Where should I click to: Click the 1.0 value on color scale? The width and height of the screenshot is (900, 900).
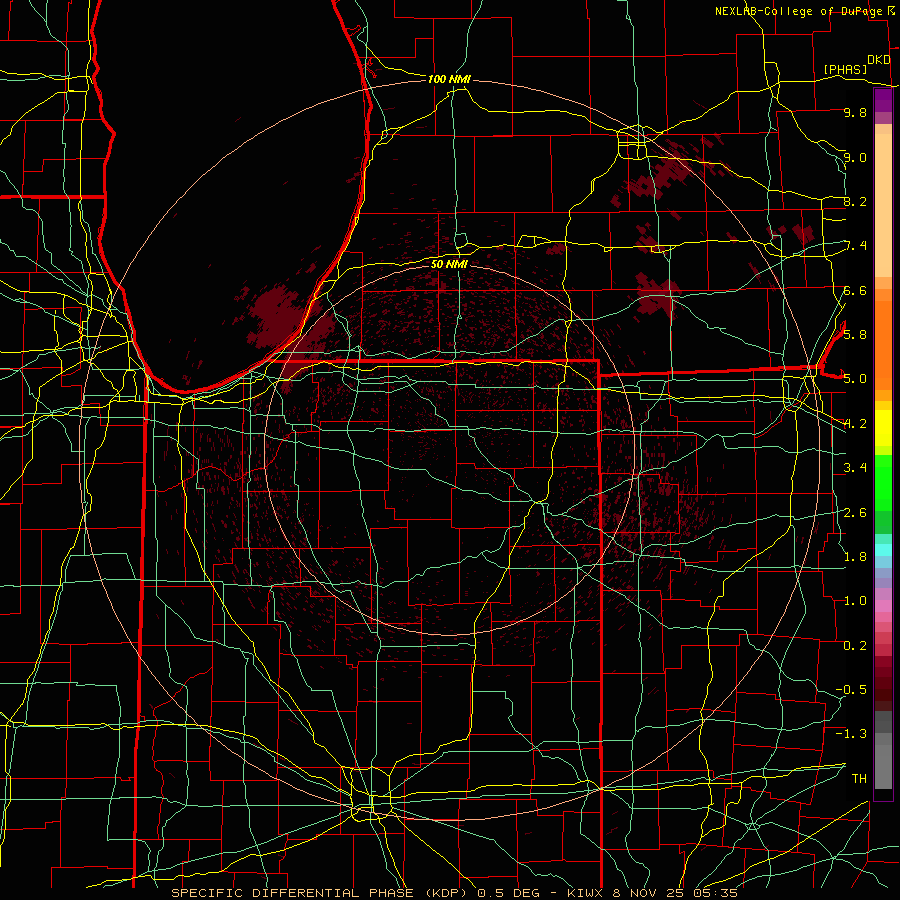point(855,600)
